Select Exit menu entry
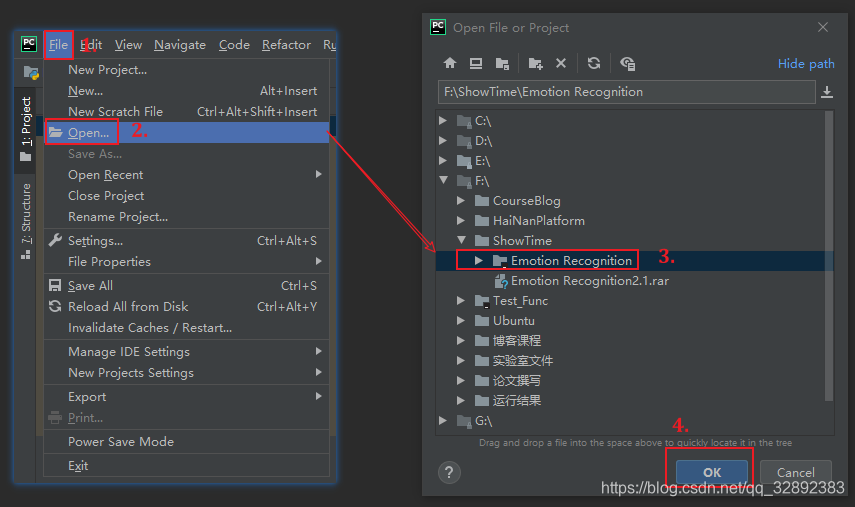This screenshot has height=507, width=855. pyautogui.click(x=186, y=466)
